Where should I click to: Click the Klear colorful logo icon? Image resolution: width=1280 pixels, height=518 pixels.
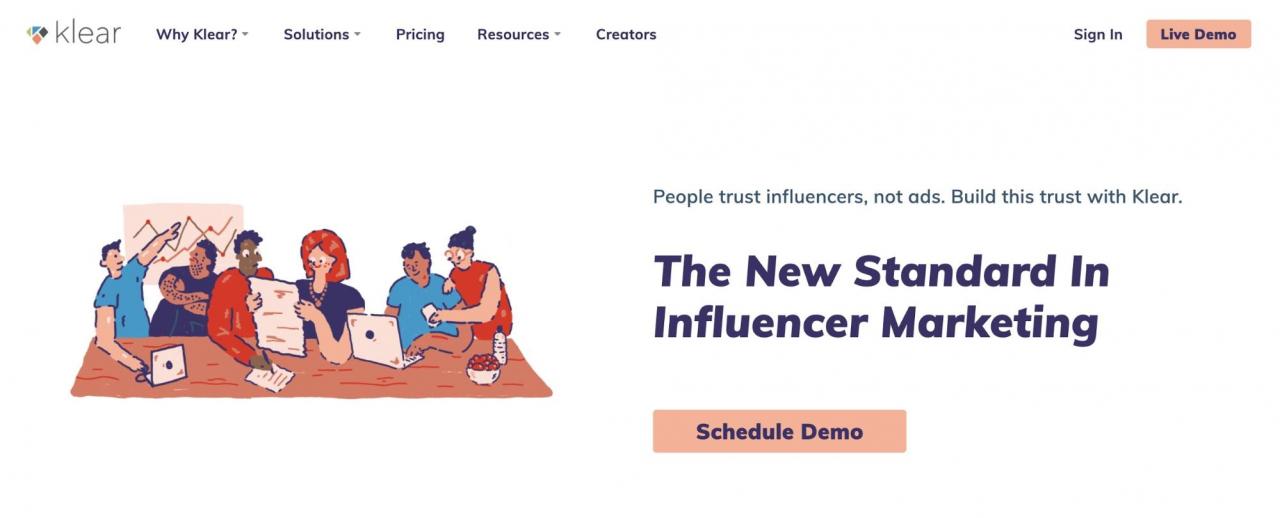[x=38, y=34]
